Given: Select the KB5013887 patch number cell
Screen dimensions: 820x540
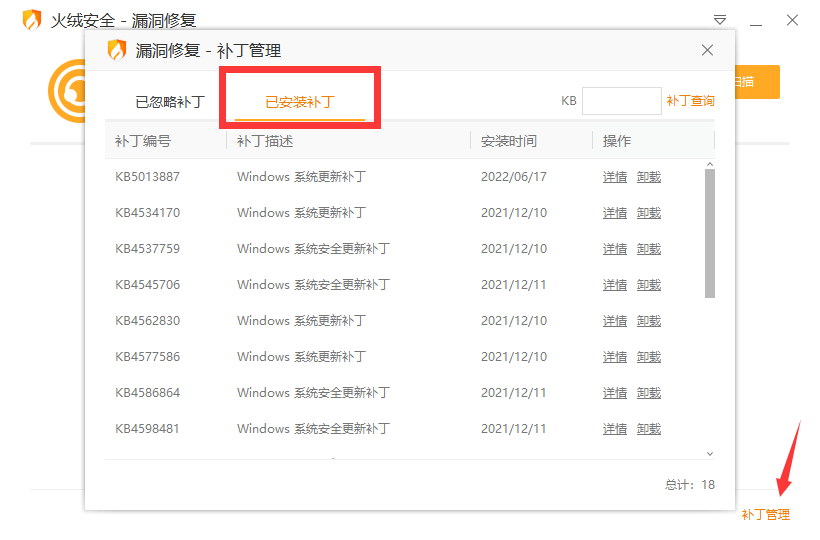Looking at the screenshot, I should (147, 177).
